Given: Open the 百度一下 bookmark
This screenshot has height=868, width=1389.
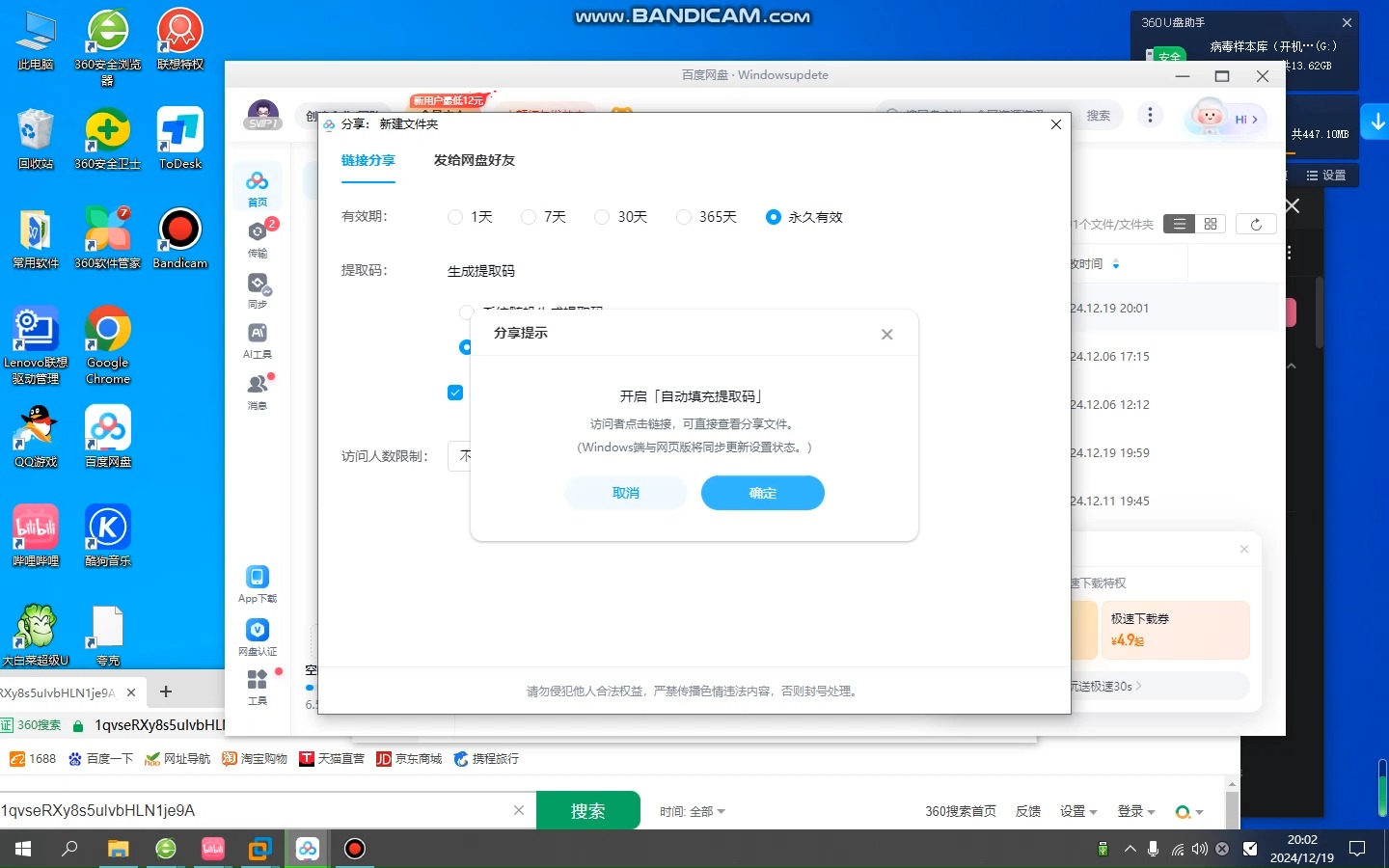Looking at the screenshot, I should pyautogui.click(x=100, y=759).
